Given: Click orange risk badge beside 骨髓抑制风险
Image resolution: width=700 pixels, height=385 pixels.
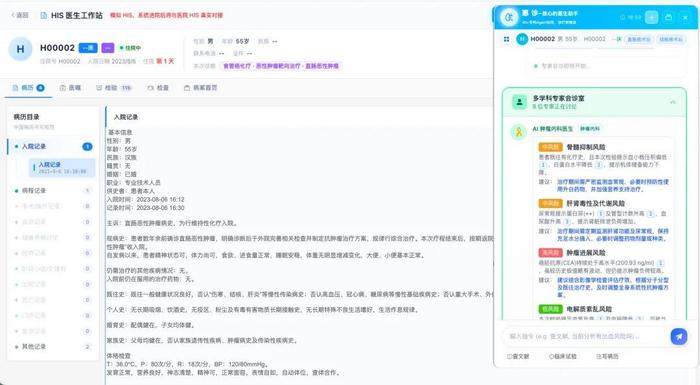Looking at the screenshot, I should click(550, 147).
